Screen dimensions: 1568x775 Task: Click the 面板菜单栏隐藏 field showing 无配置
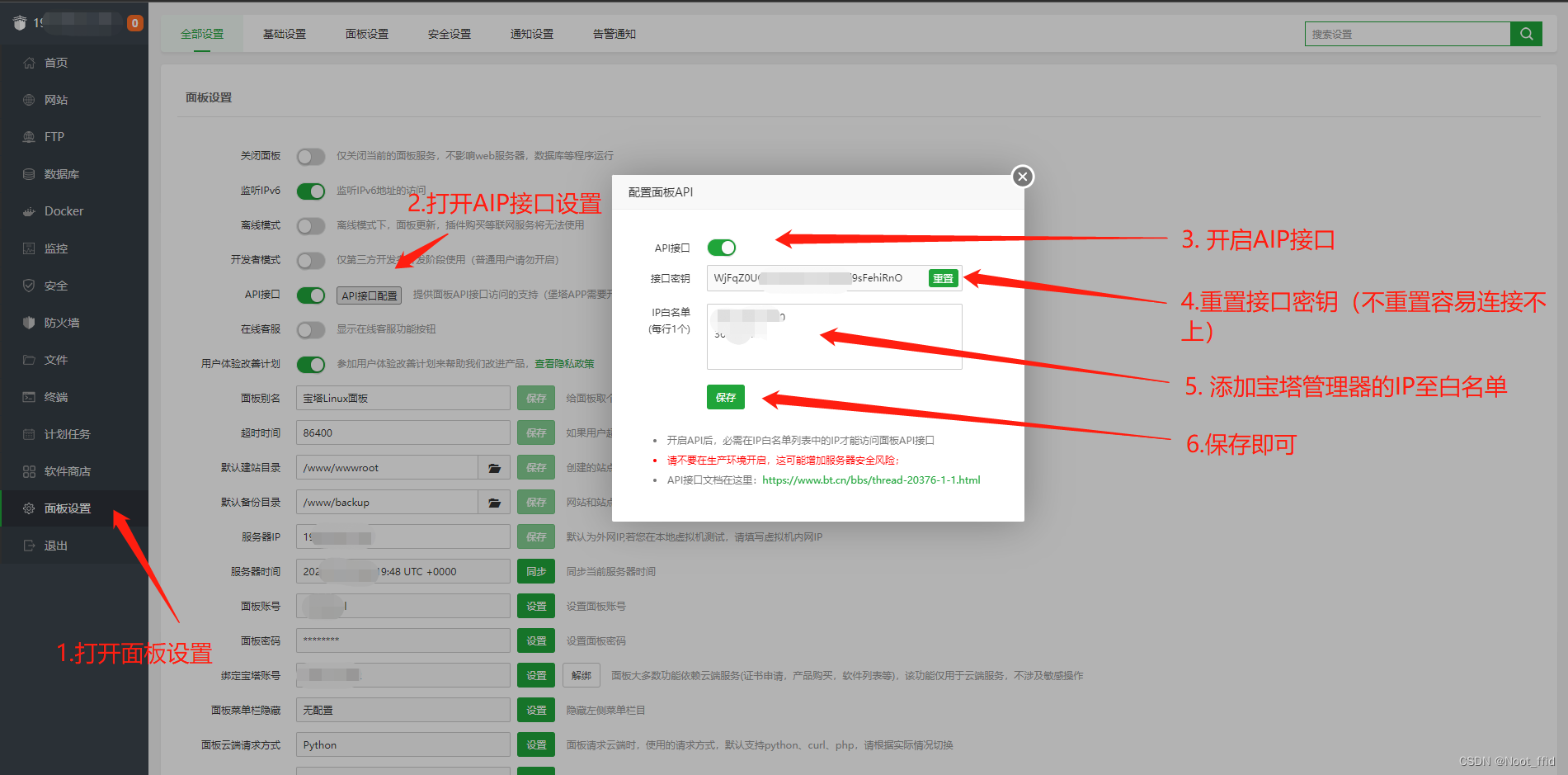[403, 711]
